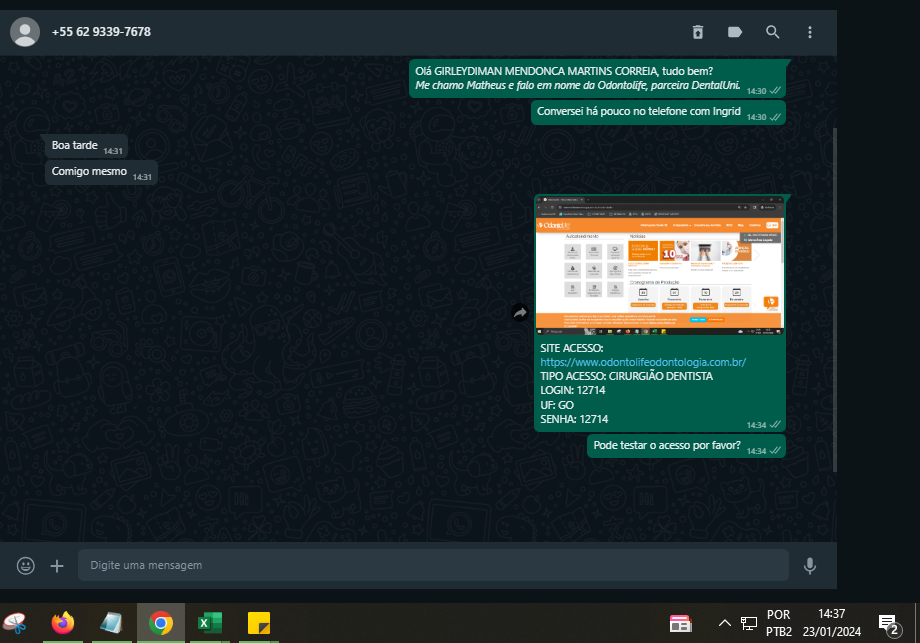The image size is (920, 643).
Task: Click the message input field
Action: [432, 565]
